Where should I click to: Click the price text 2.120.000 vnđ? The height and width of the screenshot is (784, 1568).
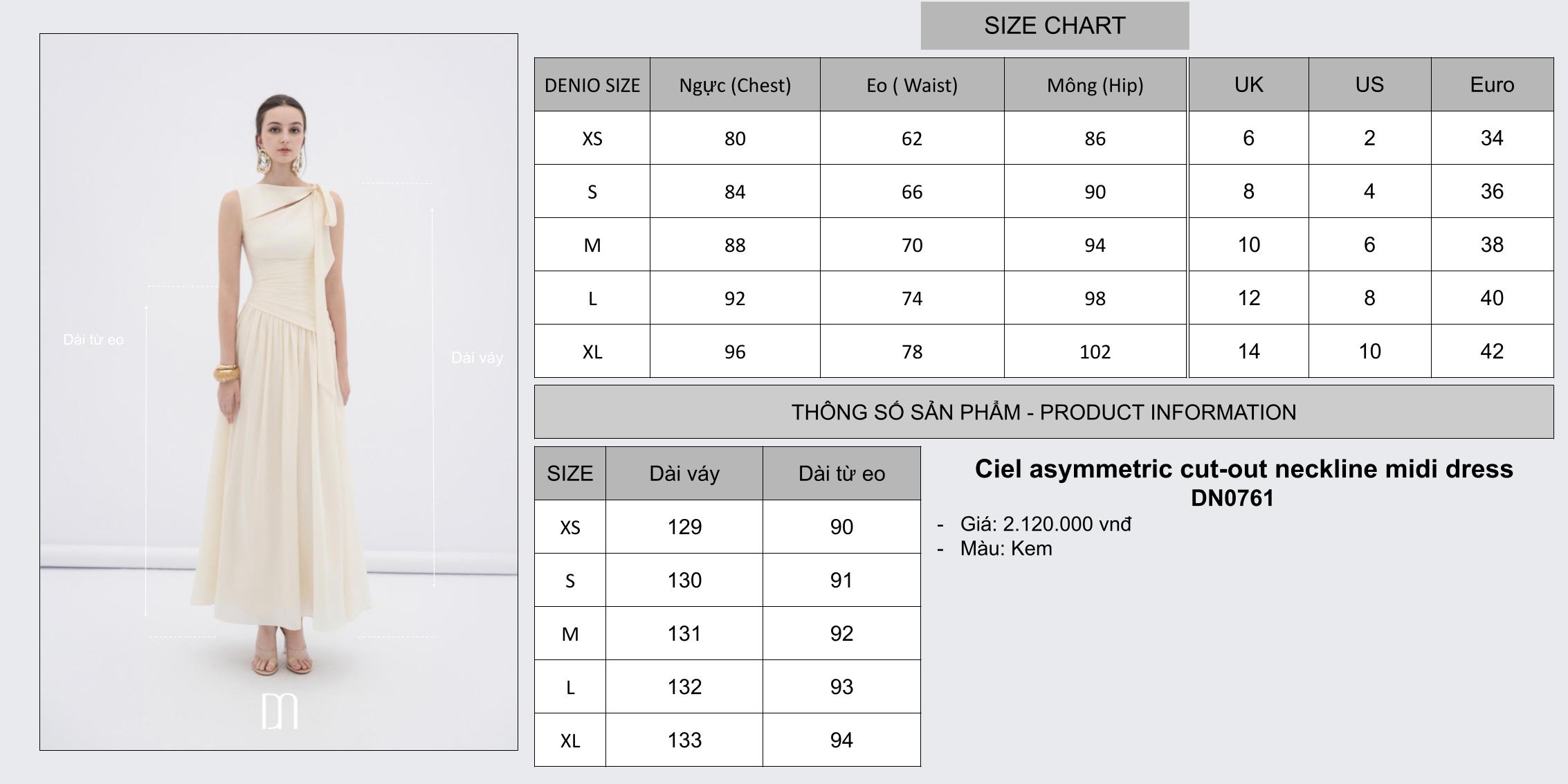(x=1067, y=524)
